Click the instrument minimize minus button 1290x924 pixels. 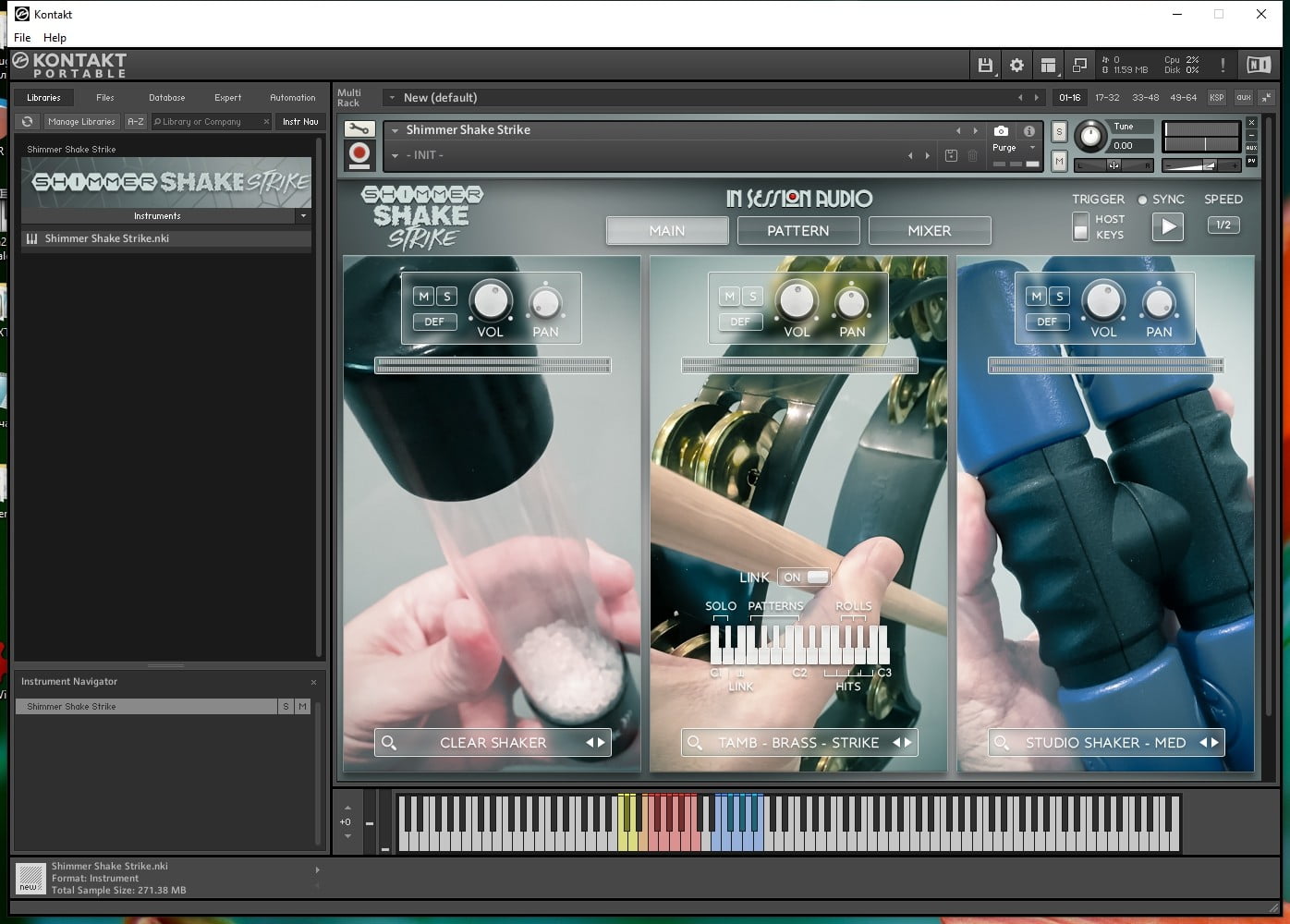pos(1252,135)
